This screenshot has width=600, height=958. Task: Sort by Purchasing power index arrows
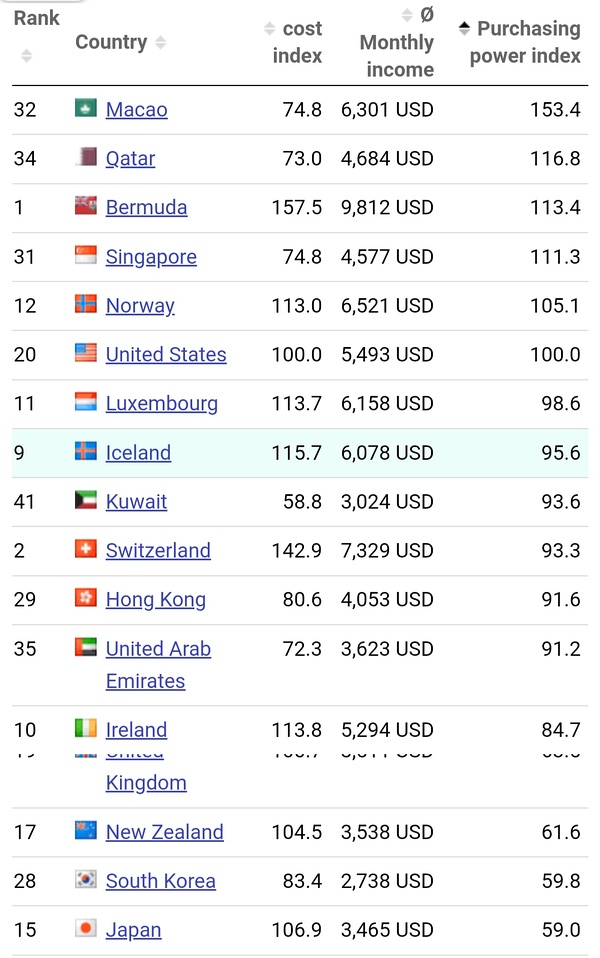[x=464, y=29]
